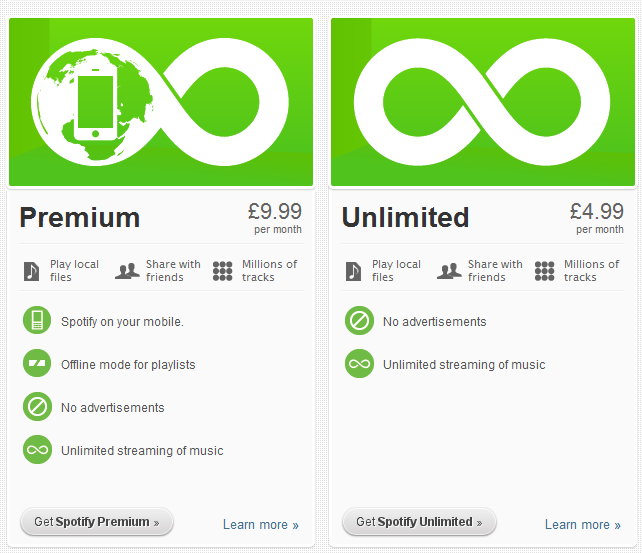Click the Premium plan heading
The height and width of the screenshot is (553, 642).
[80, 217]
